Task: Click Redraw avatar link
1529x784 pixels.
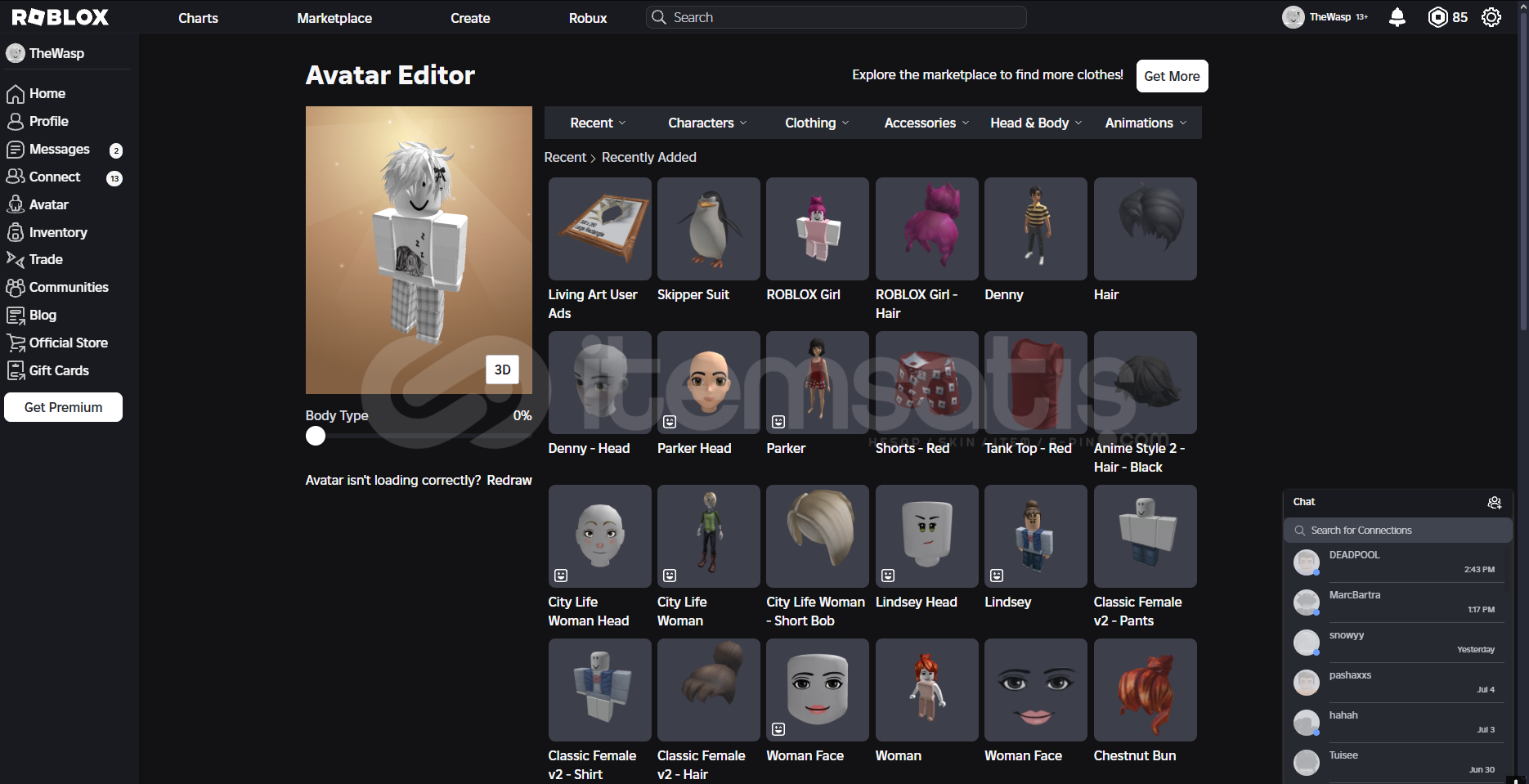Action: (509, 481)
